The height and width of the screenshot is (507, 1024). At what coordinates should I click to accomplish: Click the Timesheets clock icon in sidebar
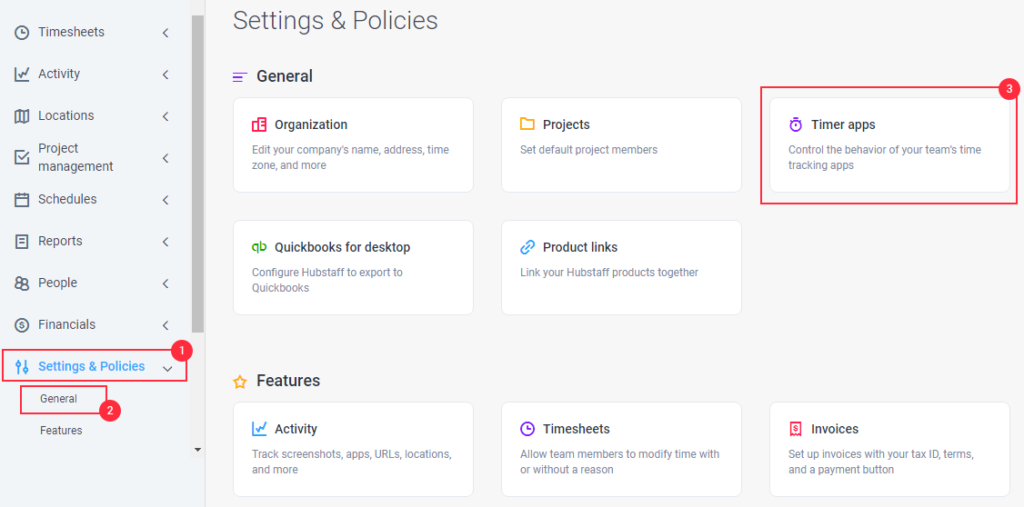(x=22, y=33)
